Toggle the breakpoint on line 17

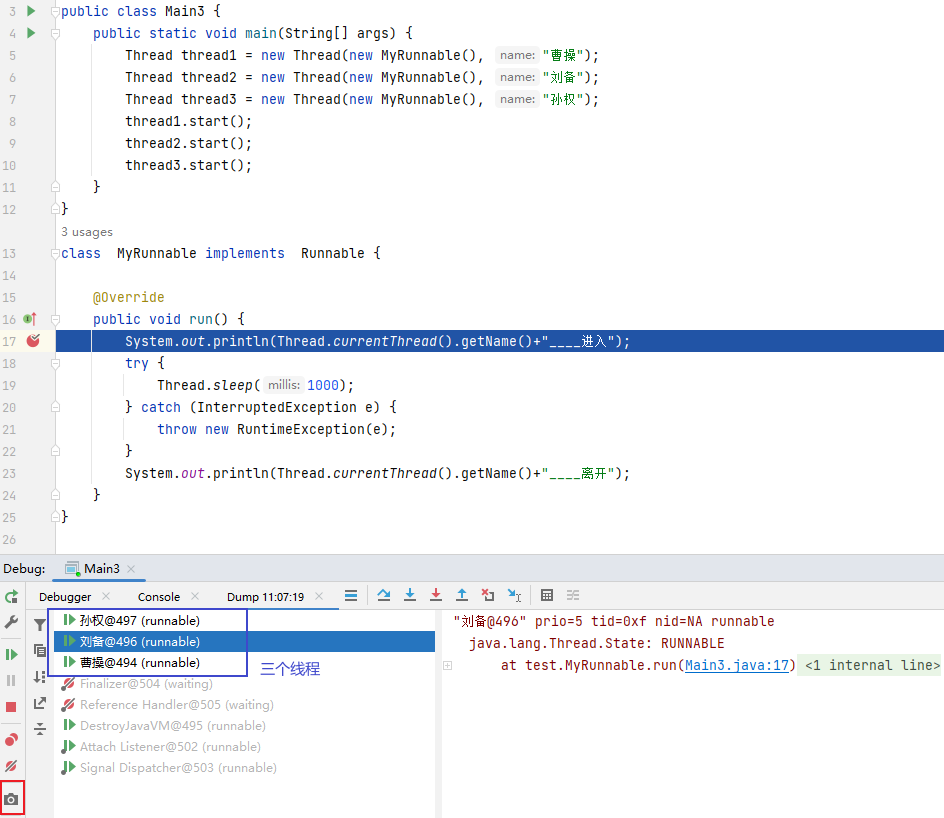(33, 341)
